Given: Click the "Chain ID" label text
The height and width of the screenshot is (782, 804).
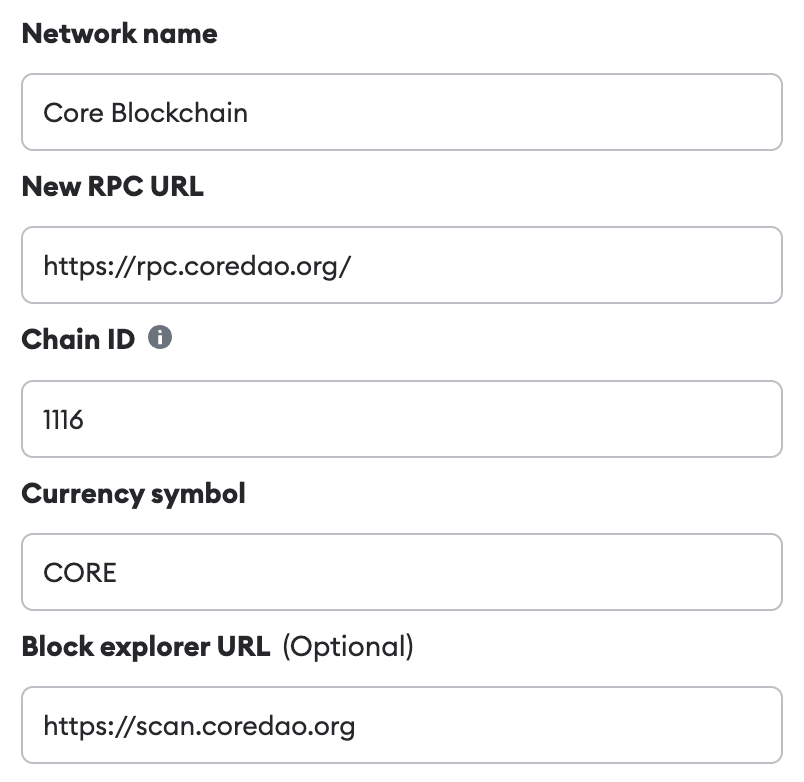Looking at the screenshot, I should point(77,339).
